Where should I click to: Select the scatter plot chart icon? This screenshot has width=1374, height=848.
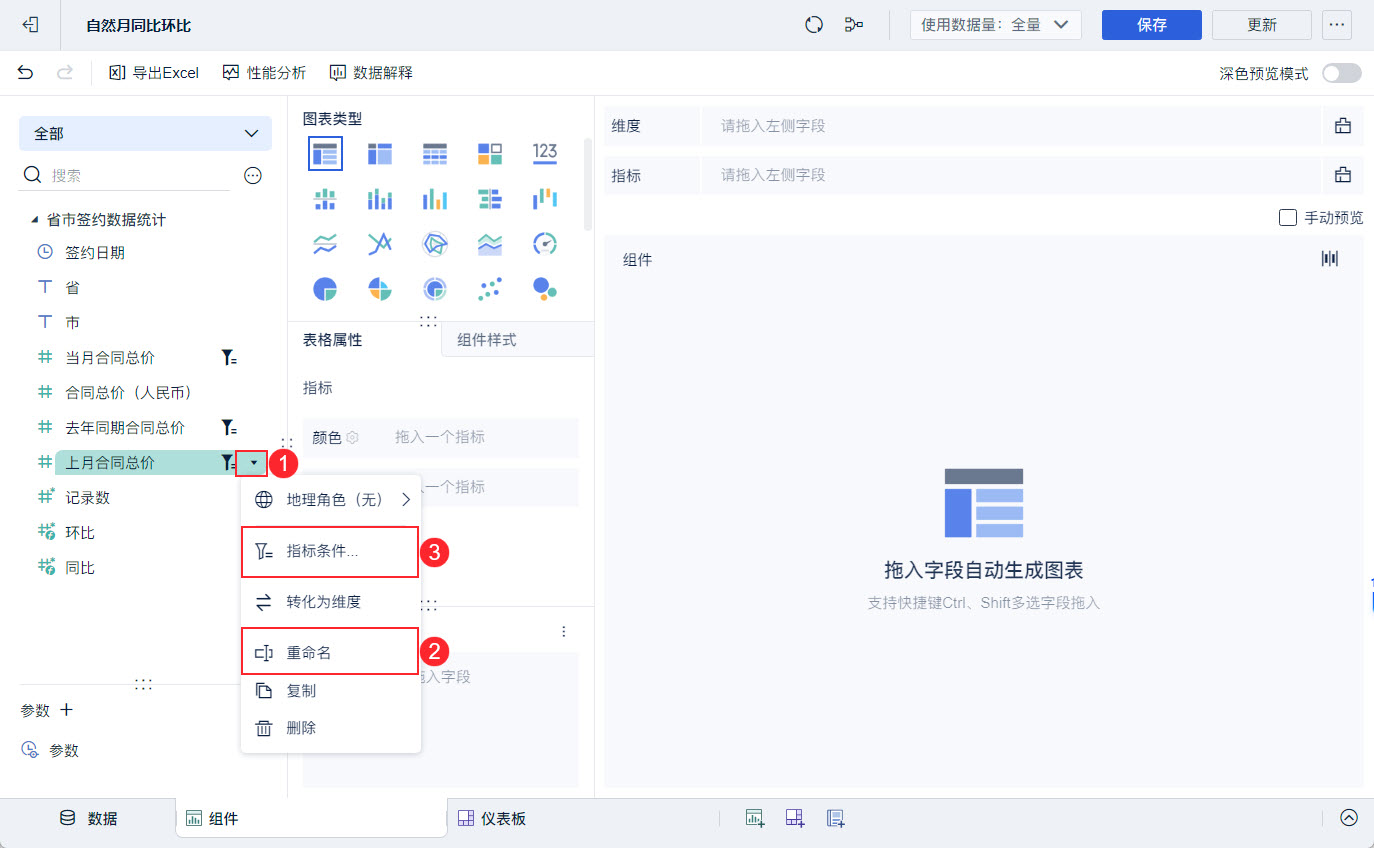tap(490, 290)
